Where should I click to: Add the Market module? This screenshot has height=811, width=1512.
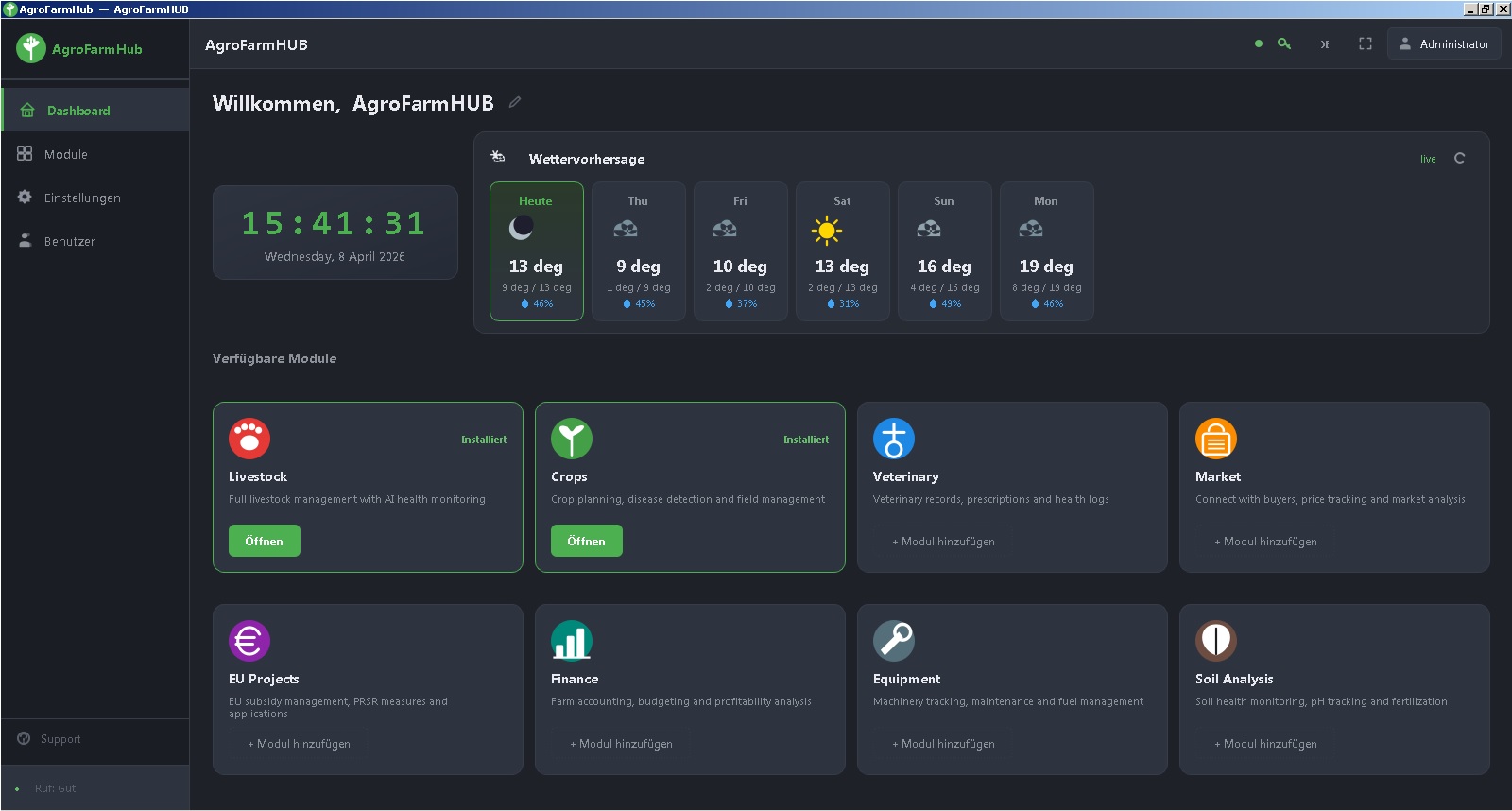click(1265, 542)
